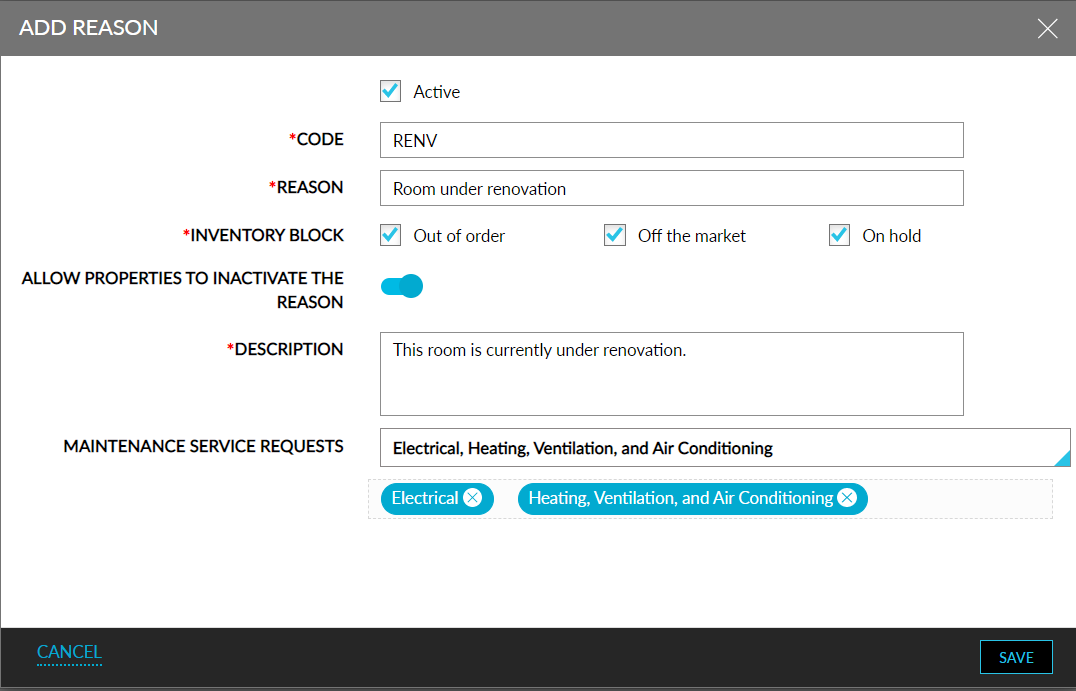The width and height of the screenshot is (1076, 691).
Task: Click the SAVE button
Action: coord(1016,657)
